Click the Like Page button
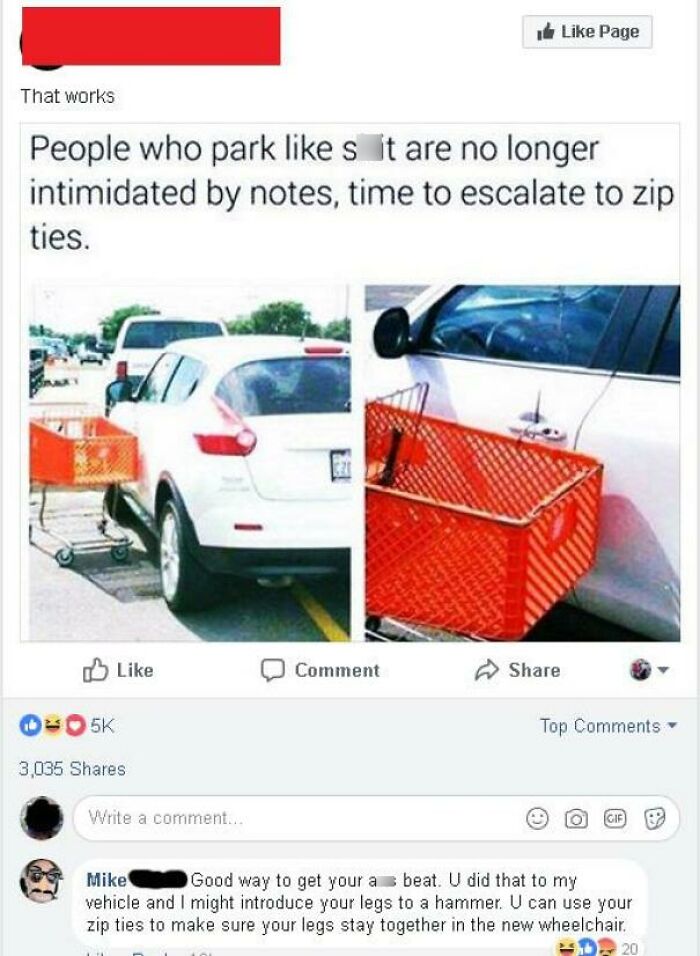The image size is (700, 956). (587, 32)
